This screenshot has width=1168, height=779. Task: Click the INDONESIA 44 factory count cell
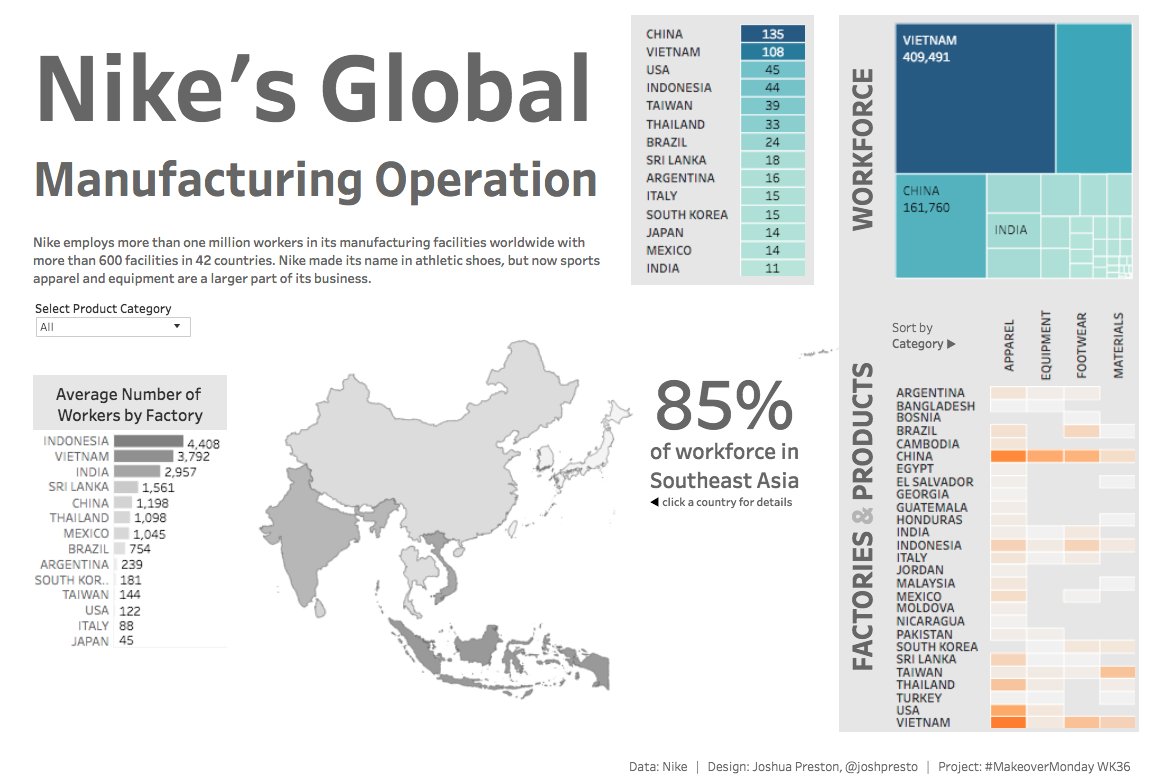click(772, 87)
